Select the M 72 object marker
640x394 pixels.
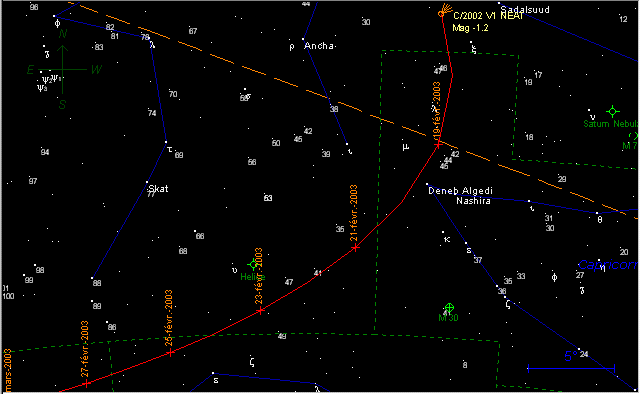(x=635, y=136)
